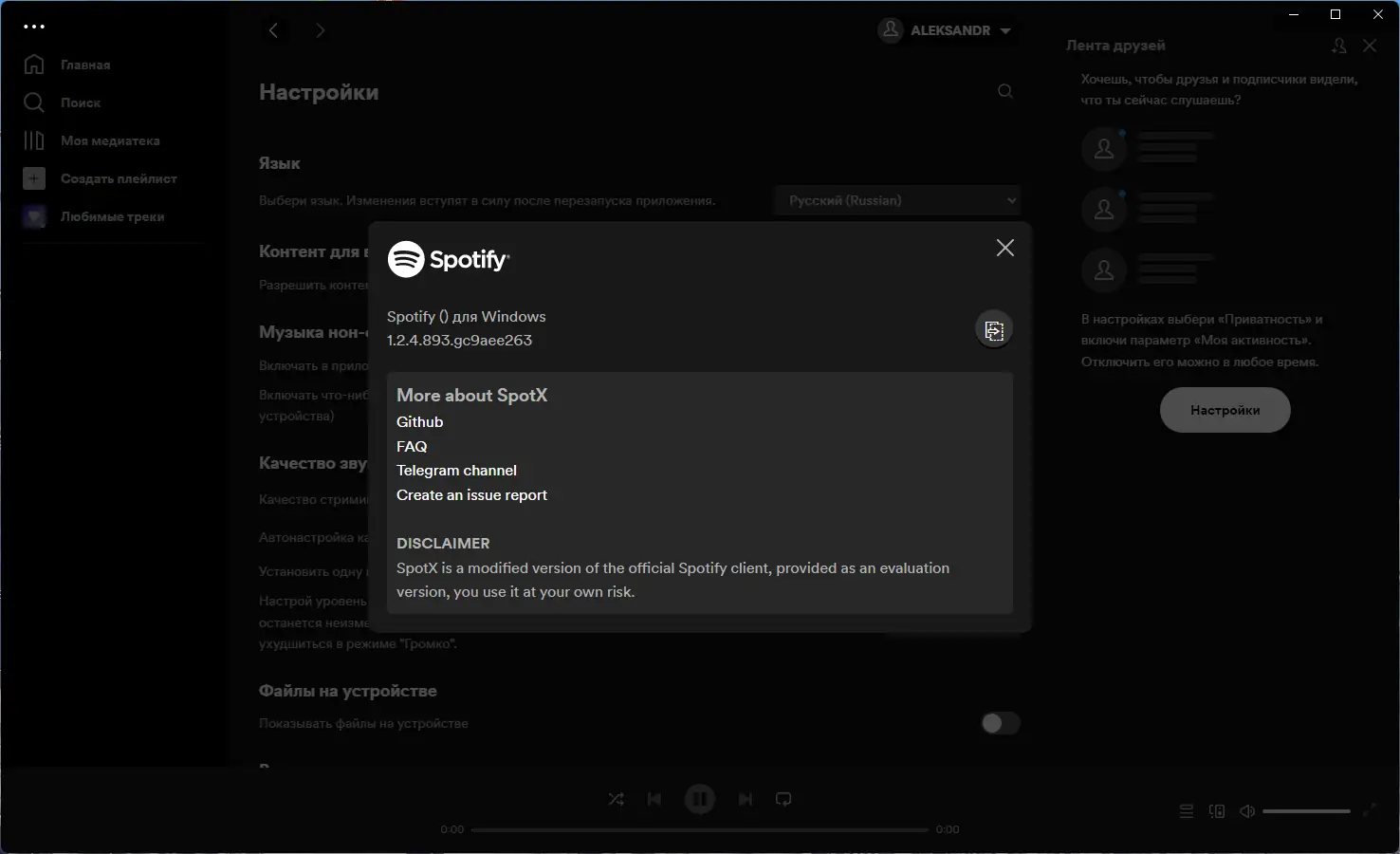The width and height of the screenshot is (1400, 854).
Task: Open the Русский (Russian) language dropdown
Action: tap(898, 200)
